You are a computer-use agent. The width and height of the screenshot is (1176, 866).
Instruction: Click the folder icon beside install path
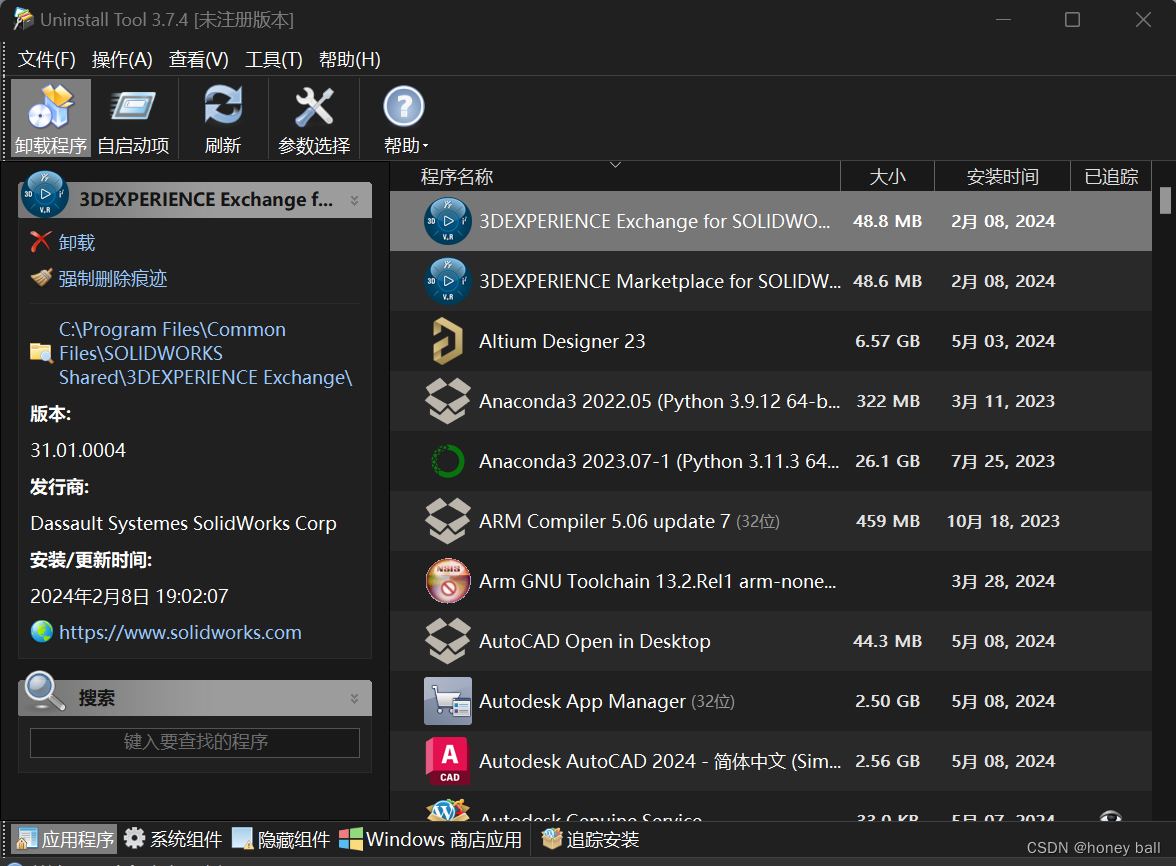(40, 352)
